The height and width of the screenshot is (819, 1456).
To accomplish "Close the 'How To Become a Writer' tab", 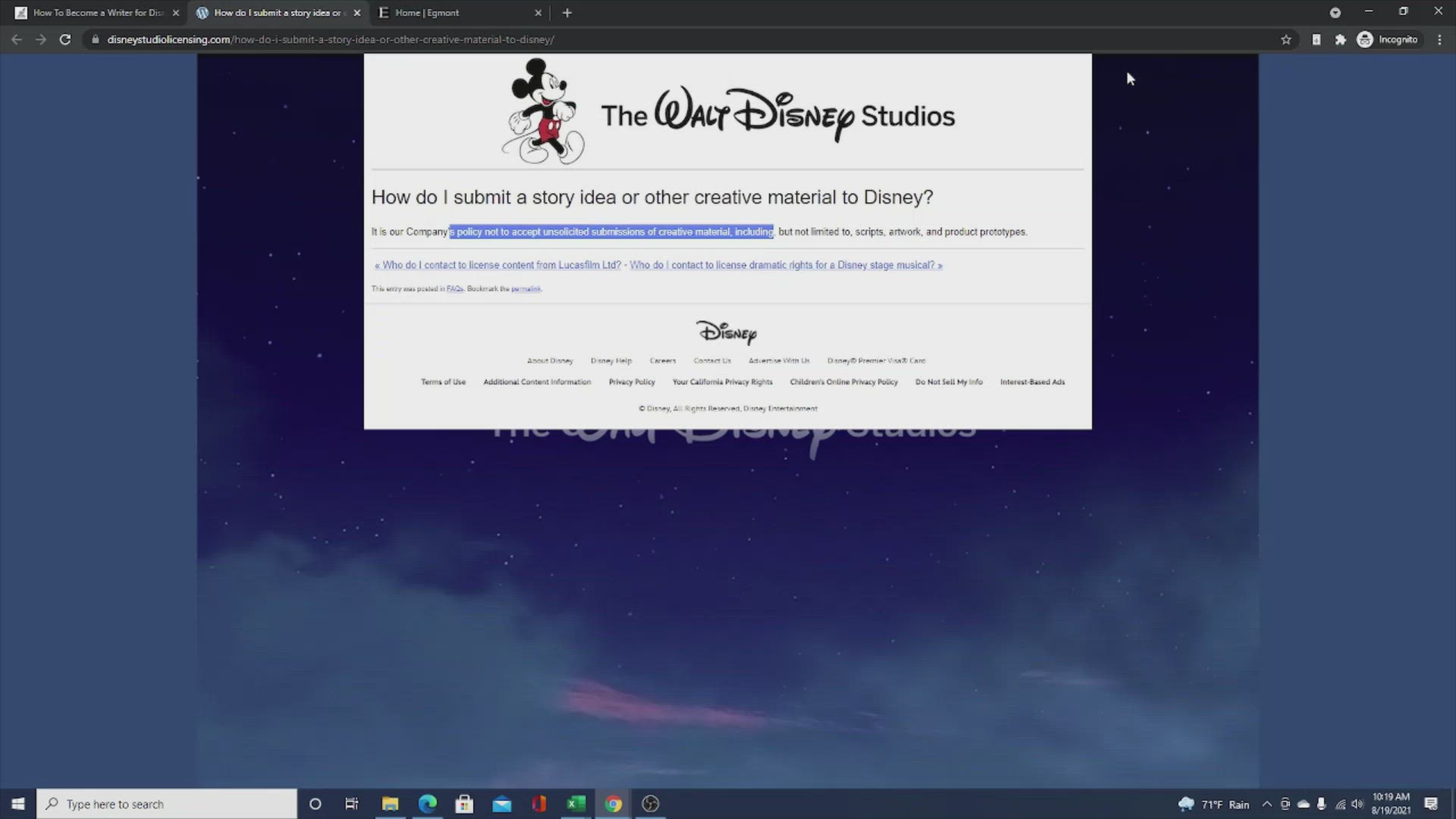I will 176,13.
